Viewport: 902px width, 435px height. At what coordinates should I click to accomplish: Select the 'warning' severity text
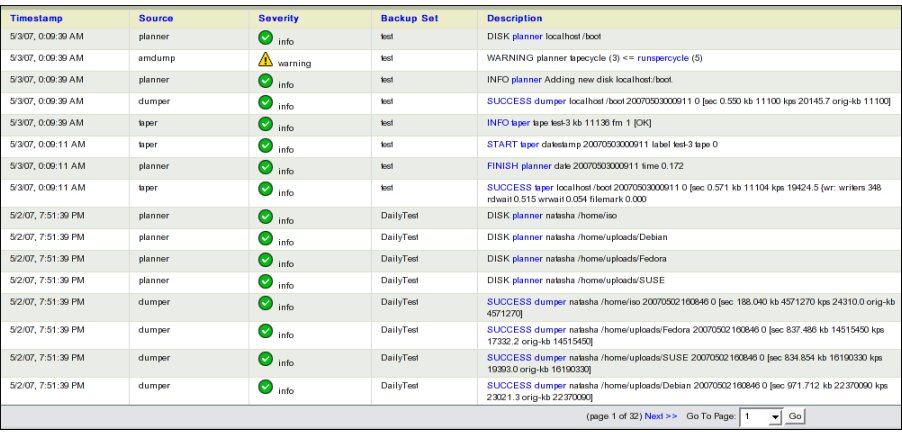(x=294, y=63)
